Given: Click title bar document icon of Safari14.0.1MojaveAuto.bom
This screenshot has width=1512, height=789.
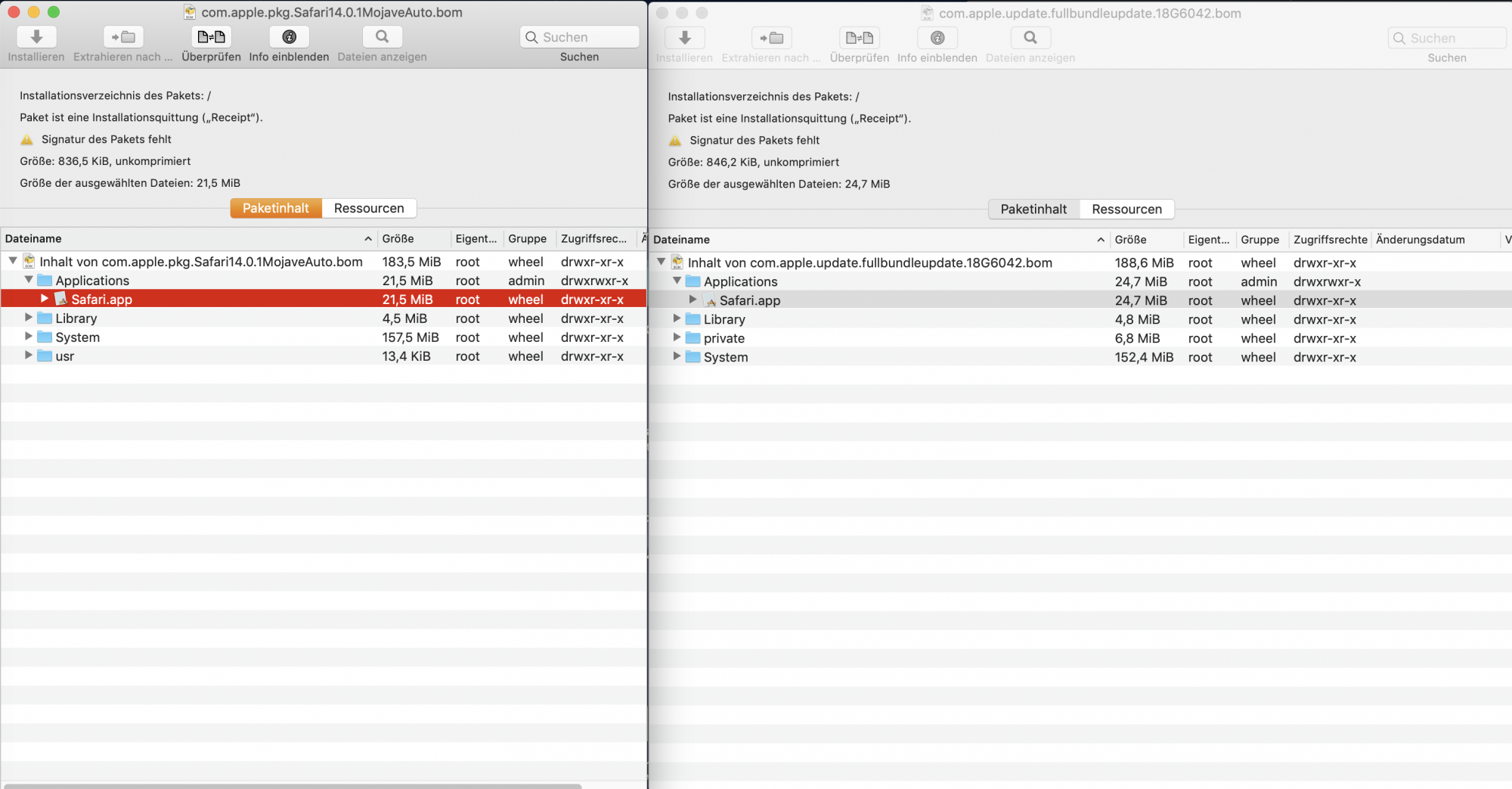Looking at the screenshot, I should pyautogui.click(x=190, y=12).
